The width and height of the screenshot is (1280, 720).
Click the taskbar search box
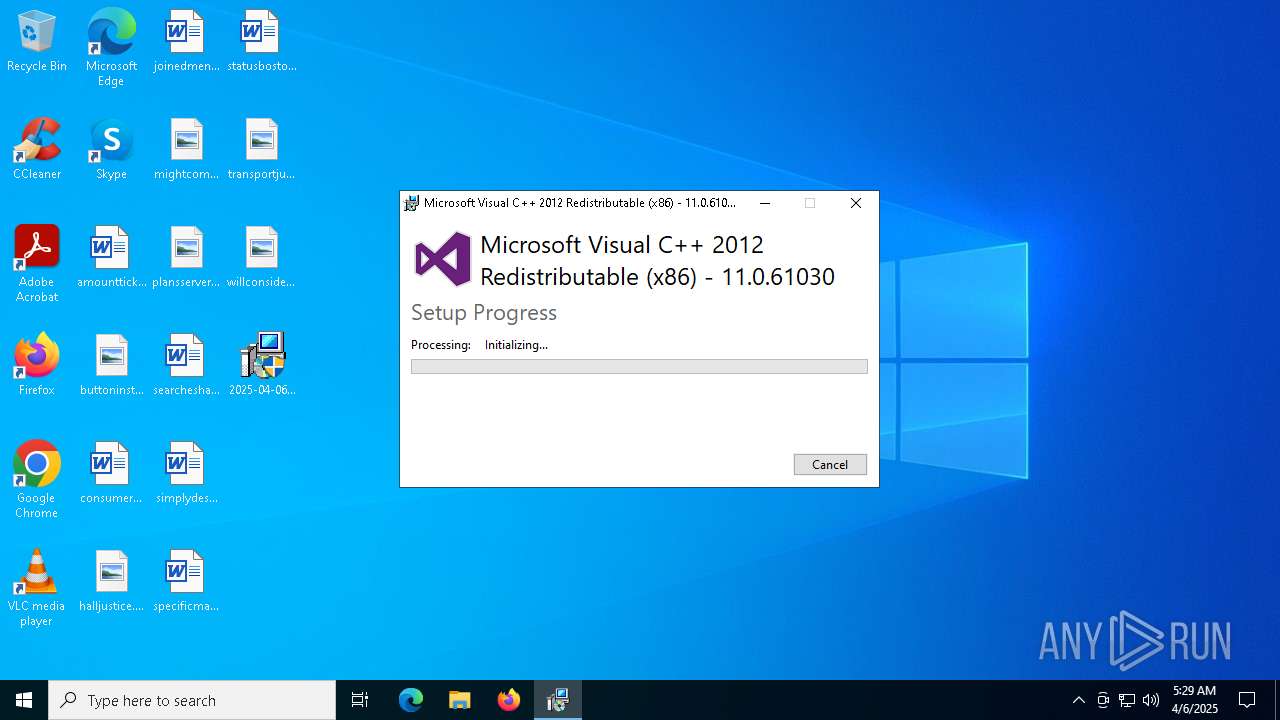pyautogui.click(x=192, y=700)
